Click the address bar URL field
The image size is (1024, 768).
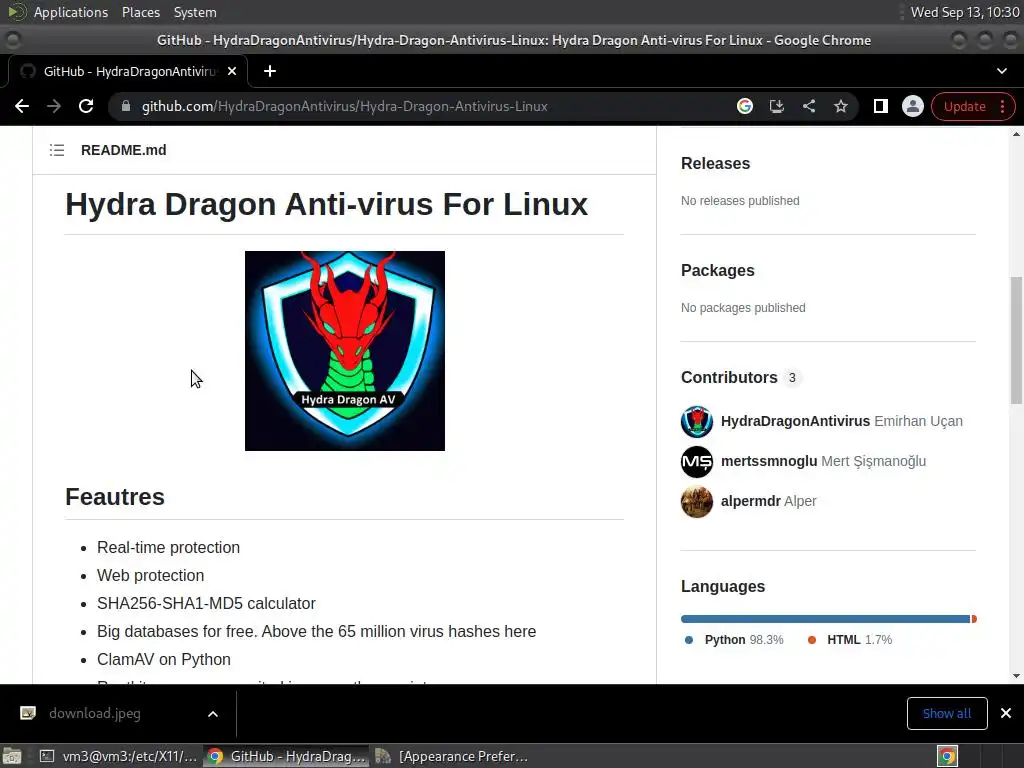418,106
